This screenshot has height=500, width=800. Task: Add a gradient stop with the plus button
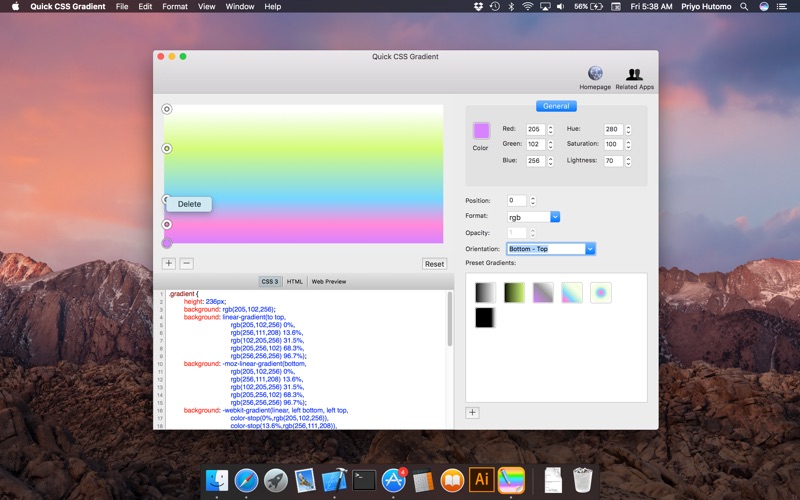click(x=168, y=264)
